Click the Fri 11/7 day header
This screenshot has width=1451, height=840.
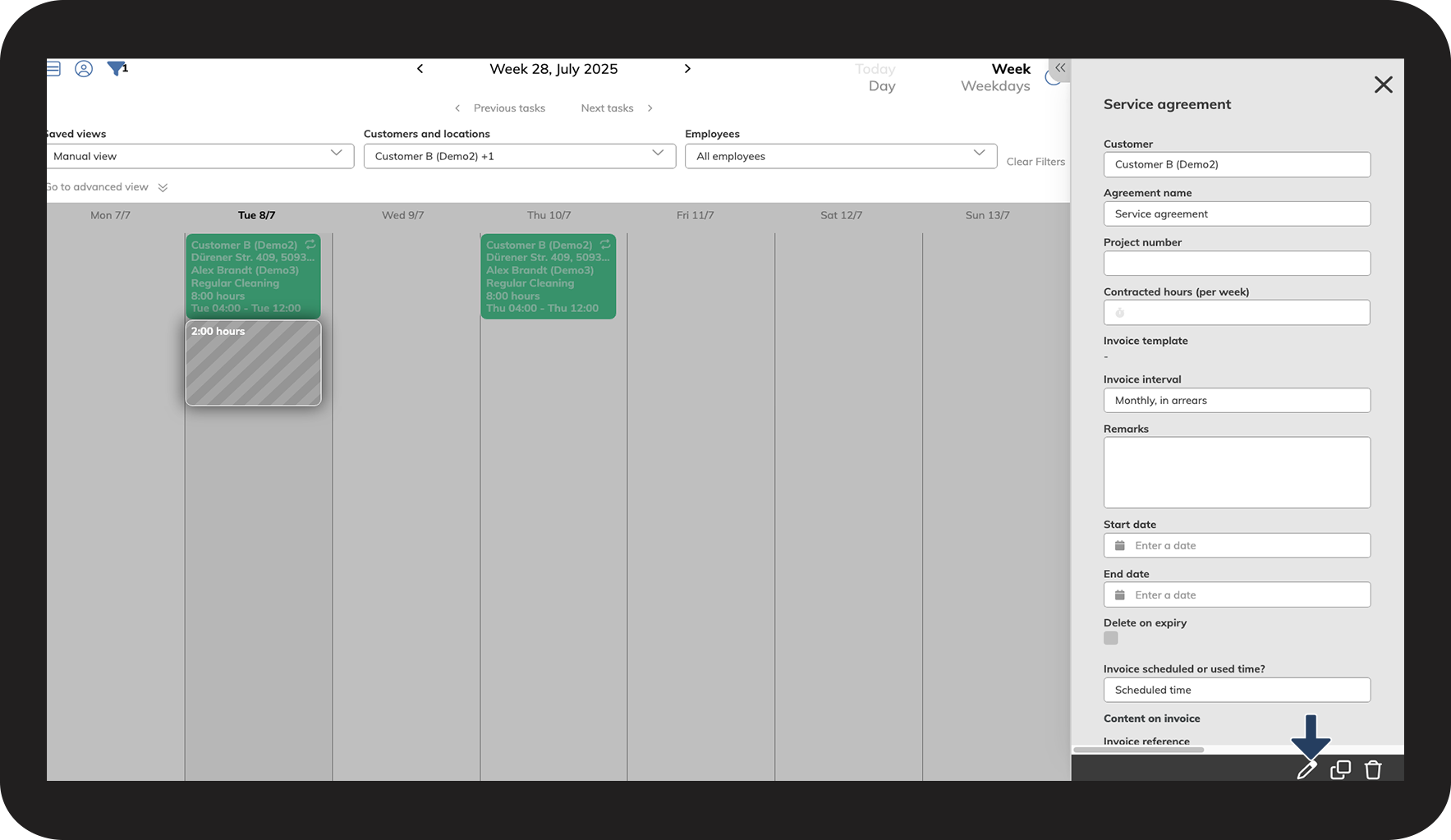click(695, 215)
